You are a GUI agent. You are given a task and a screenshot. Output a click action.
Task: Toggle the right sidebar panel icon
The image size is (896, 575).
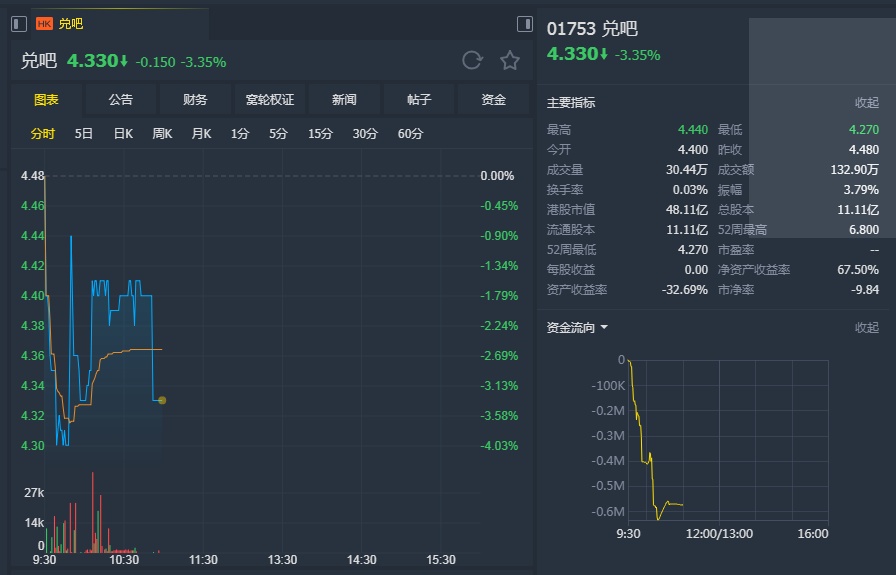(x=525, y=24)
